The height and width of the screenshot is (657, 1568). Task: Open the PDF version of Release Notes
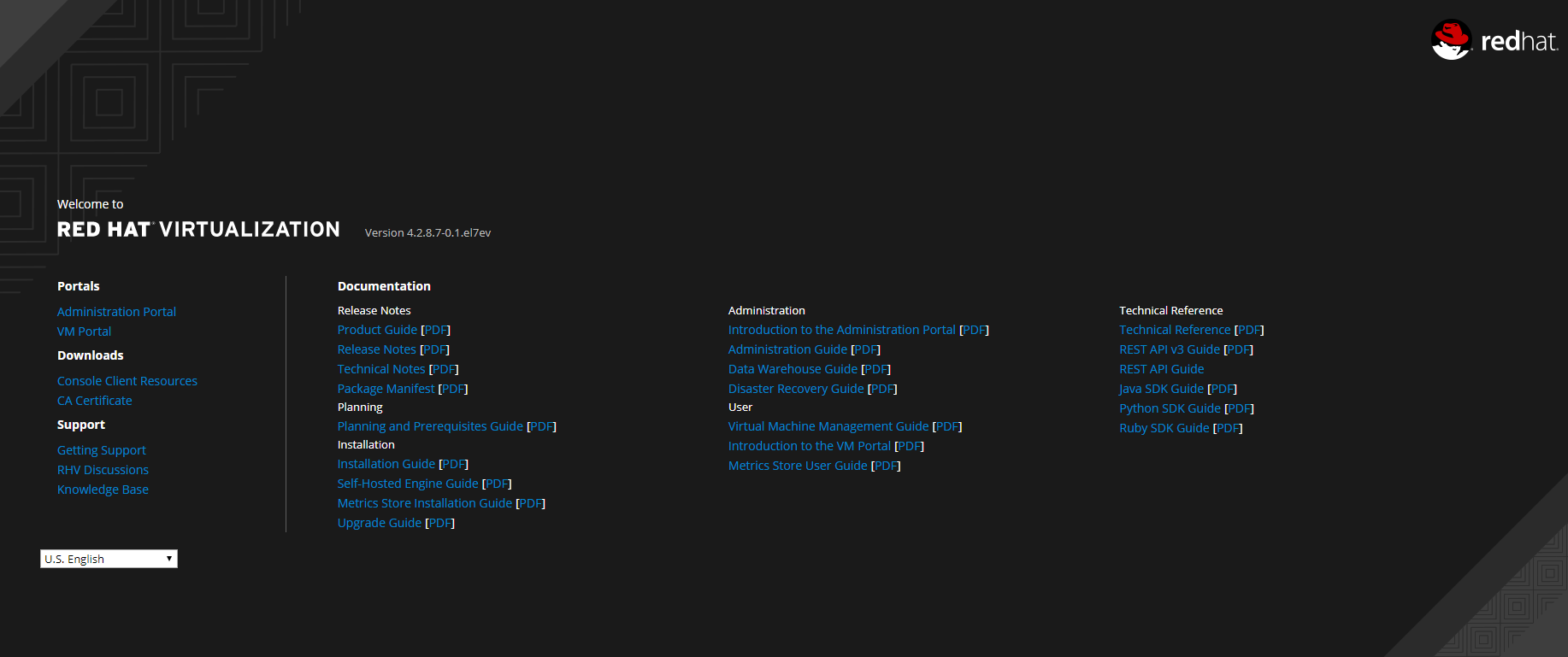point(435,349)
